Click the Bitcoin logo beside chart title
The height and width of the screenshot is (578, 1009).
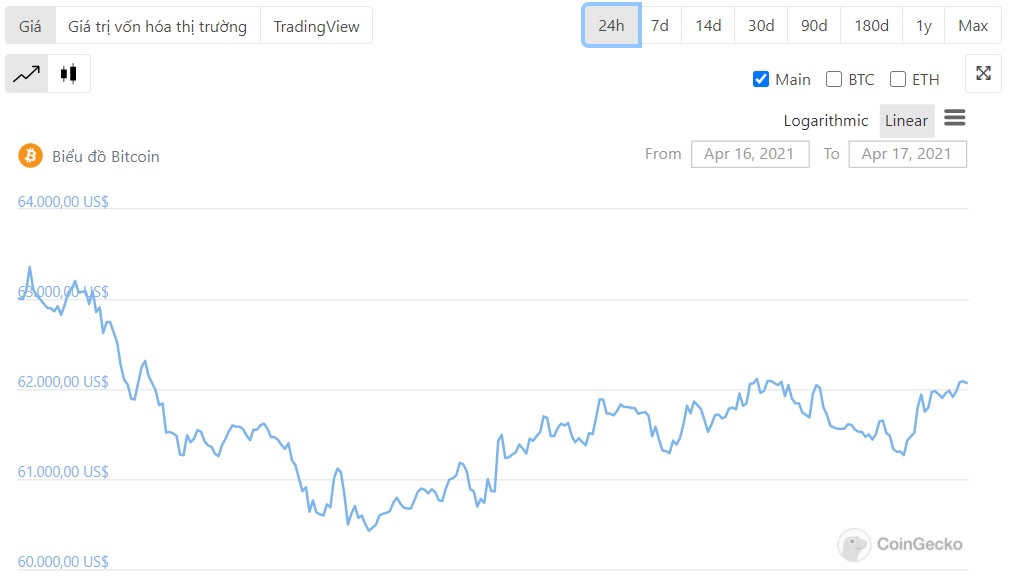point(31,156)
